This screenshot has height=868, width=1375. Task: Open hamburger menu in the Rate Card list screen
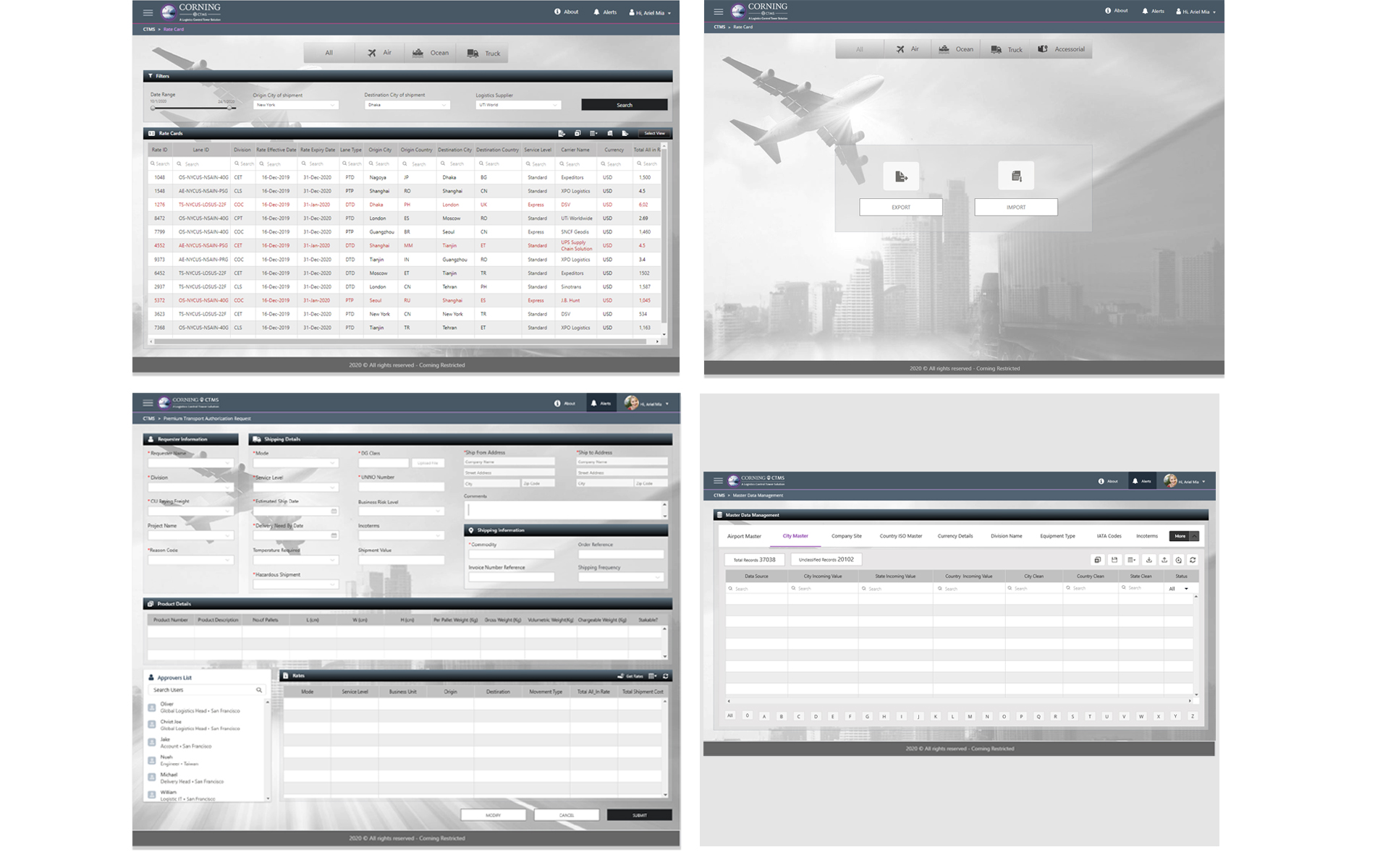pos(148,12)
